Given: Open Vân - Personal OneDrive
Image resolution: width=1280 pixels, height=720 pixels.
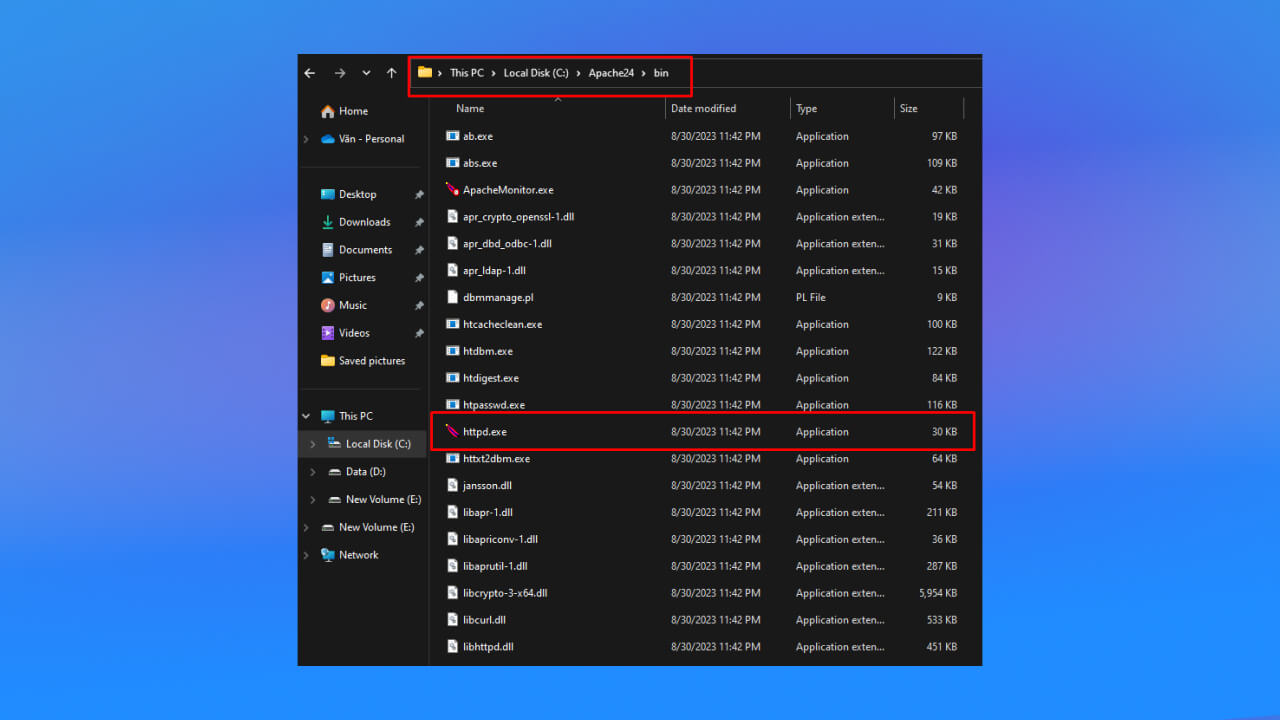Looking at the screenshot, I should [x=371, y=139].
